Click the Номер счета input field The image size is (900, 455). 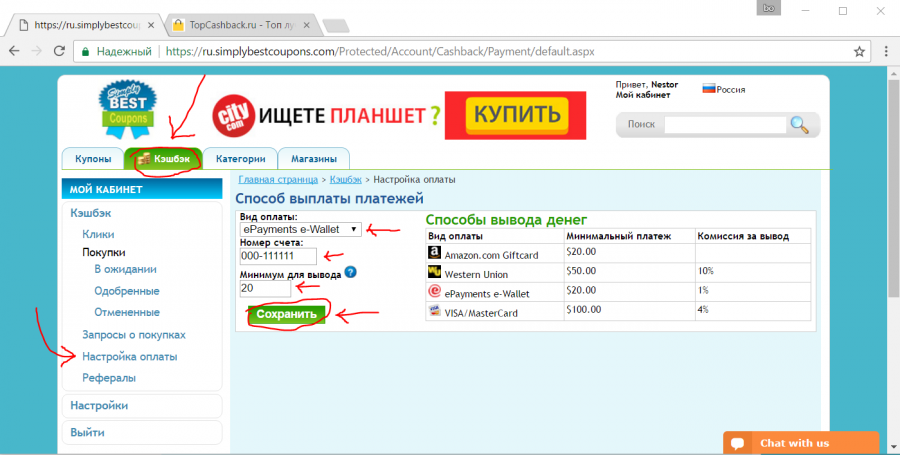(278, 256)
